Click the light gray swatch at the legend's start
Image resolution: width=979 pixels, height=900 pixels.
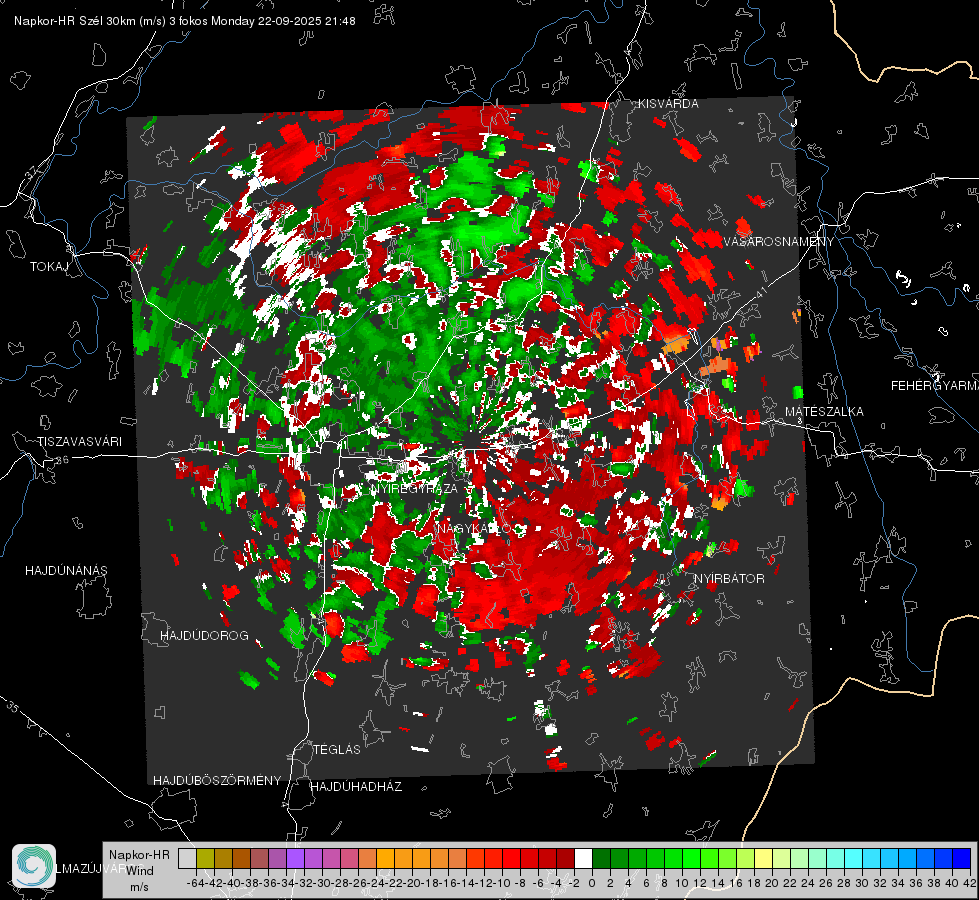tap(187, 859)
